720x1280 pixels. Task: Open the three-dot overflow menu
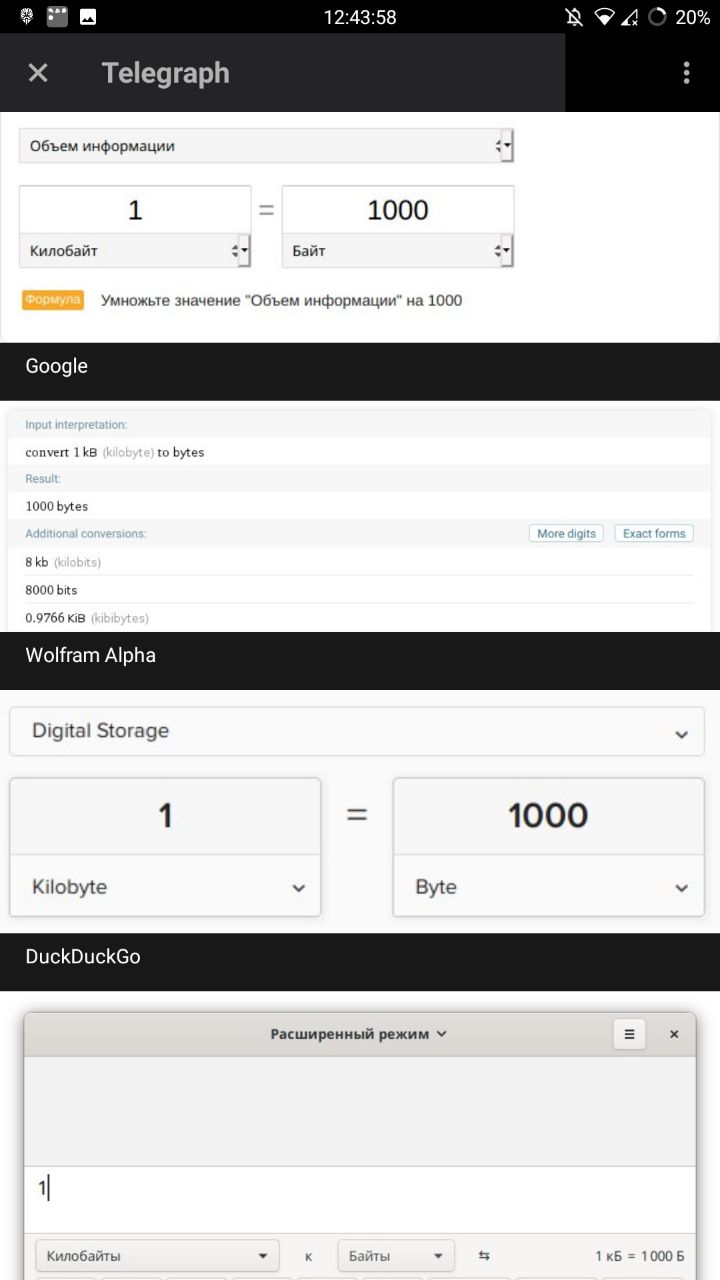(x=686, y=72)
